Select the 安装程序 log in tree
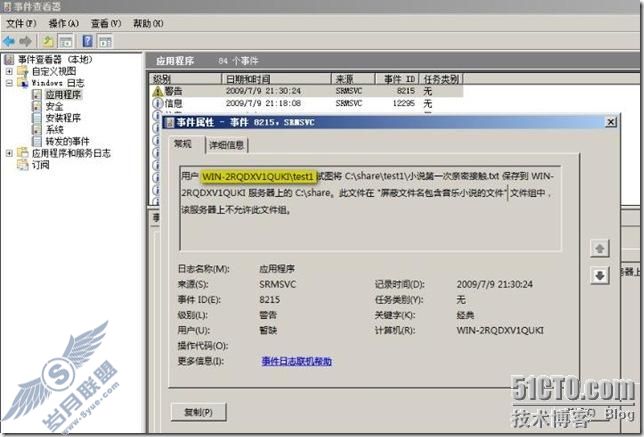 (63, 118)
